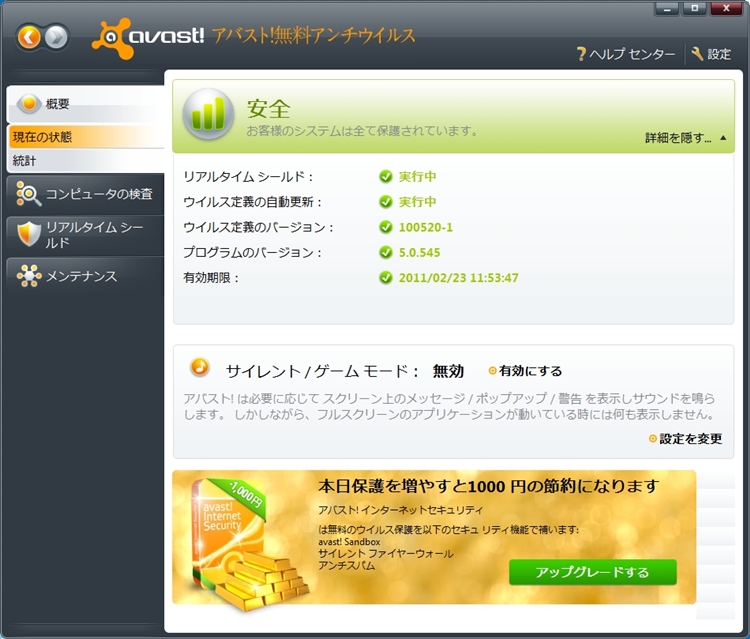Viewport: 750px width, 639px height.
Task: Click the 実行中 status for ウイルス定義の自動更新
Action: pyautogui.click(x=417, y=202)
